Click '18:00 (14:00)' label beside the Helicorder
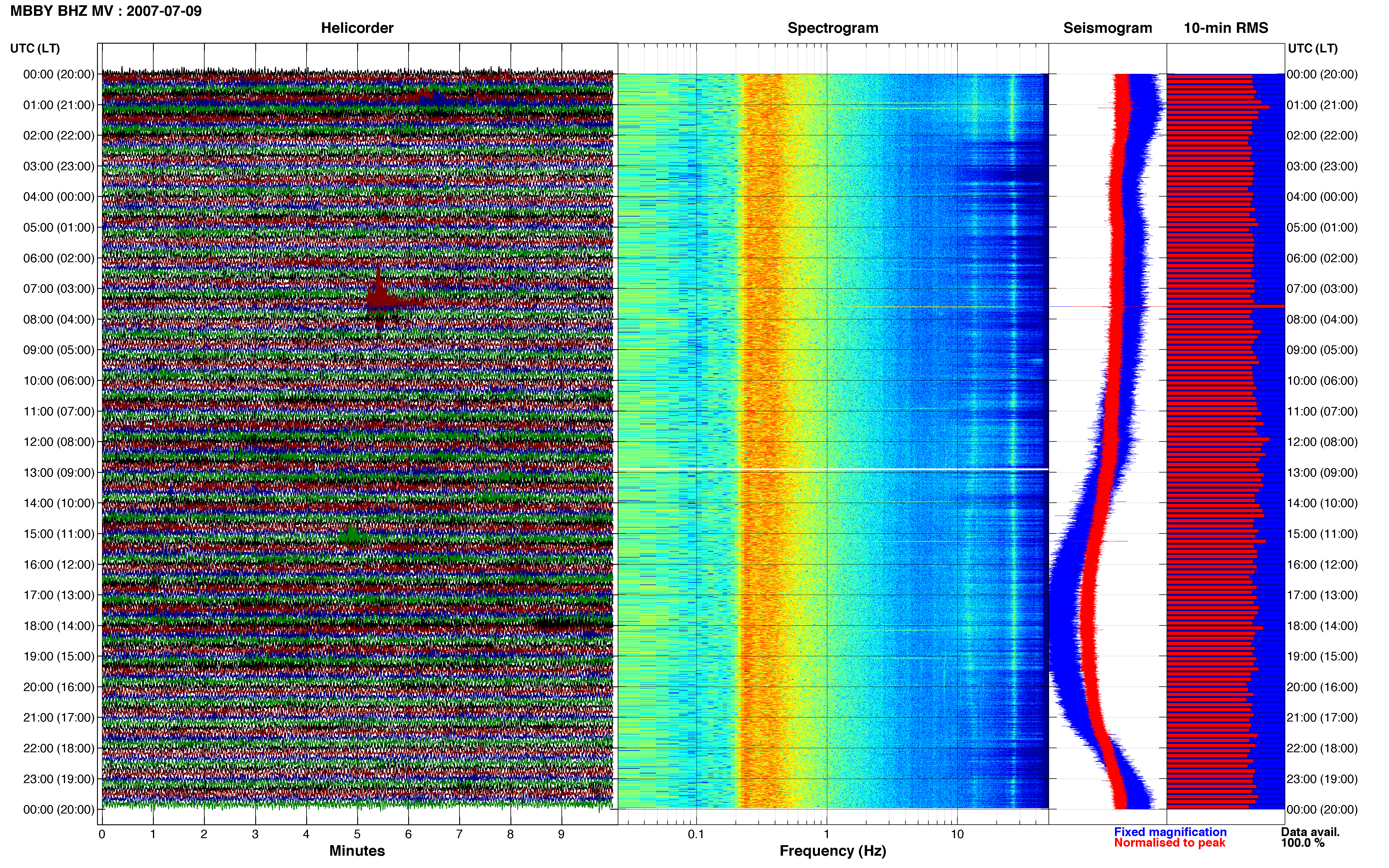Screen dimensions: 1389x868 point(59,626)
